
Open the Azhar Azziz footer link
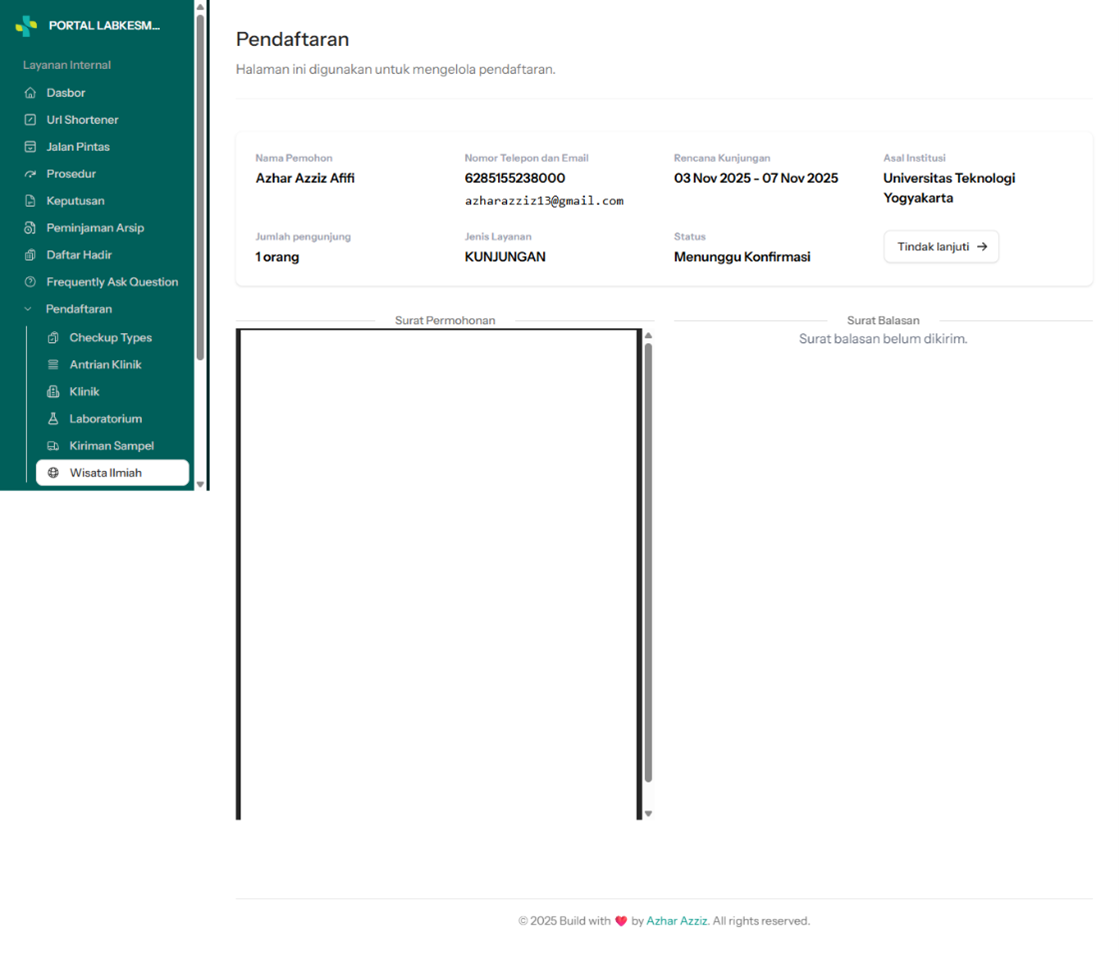pyautogui.click(x=677, y=921)
